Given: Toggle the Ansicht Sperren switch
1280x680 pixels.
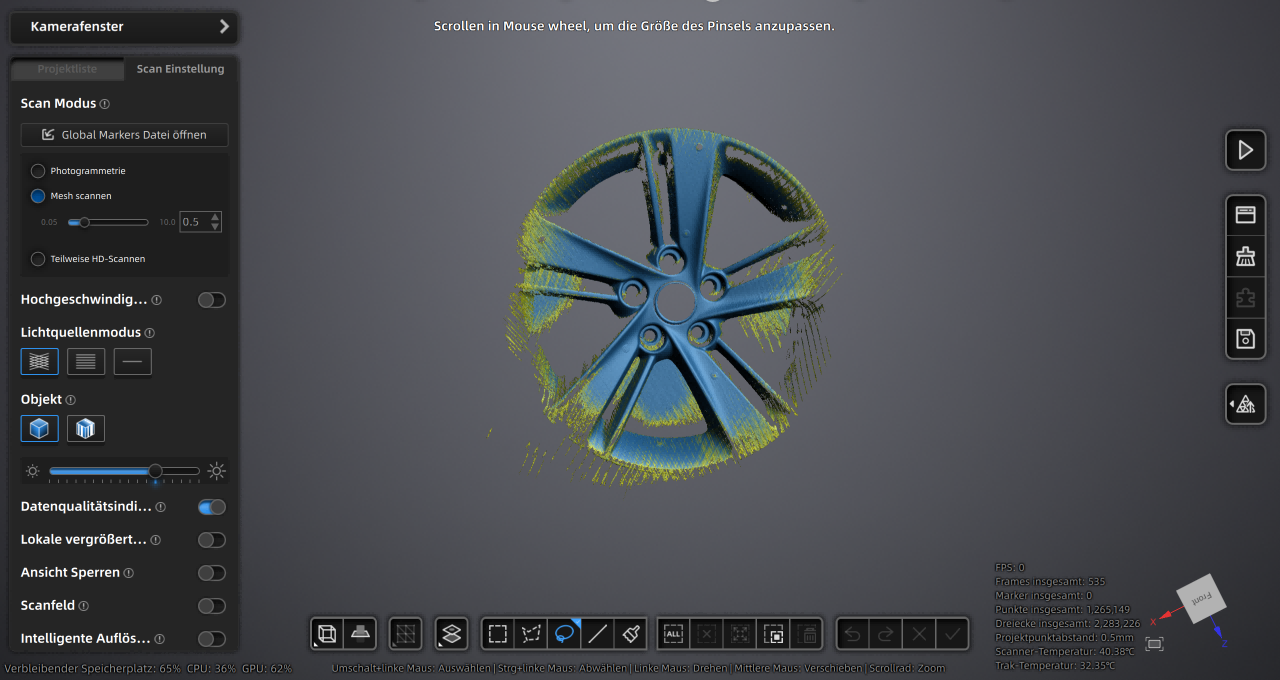Looking at the screenshot, I should (211, 573).
